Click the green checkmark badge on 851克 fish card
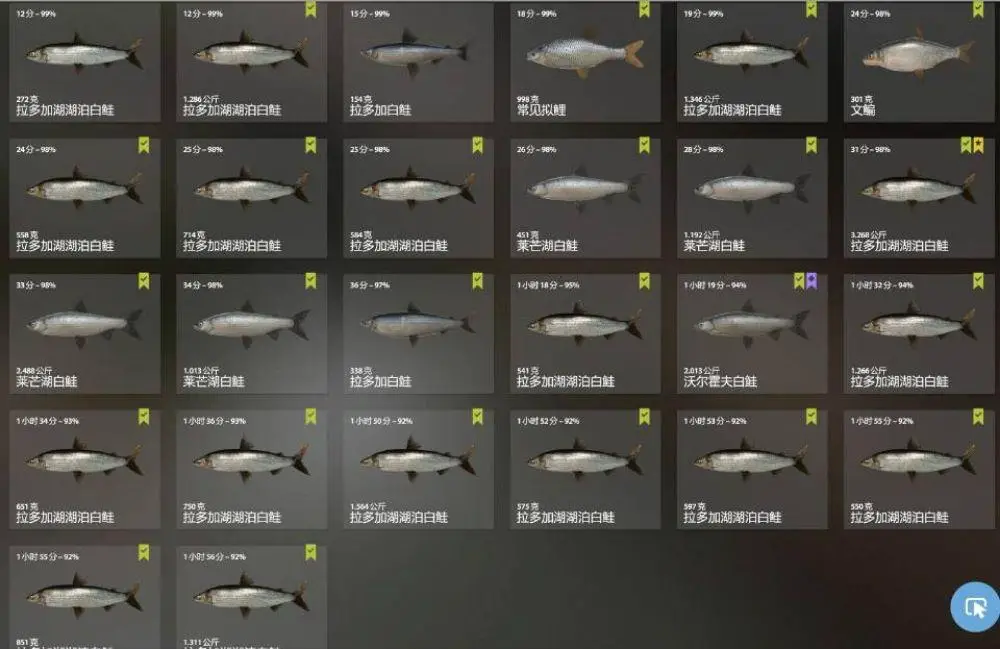Screen dimensions: 1000x649 pyautogui.click(x=143, y=553)
